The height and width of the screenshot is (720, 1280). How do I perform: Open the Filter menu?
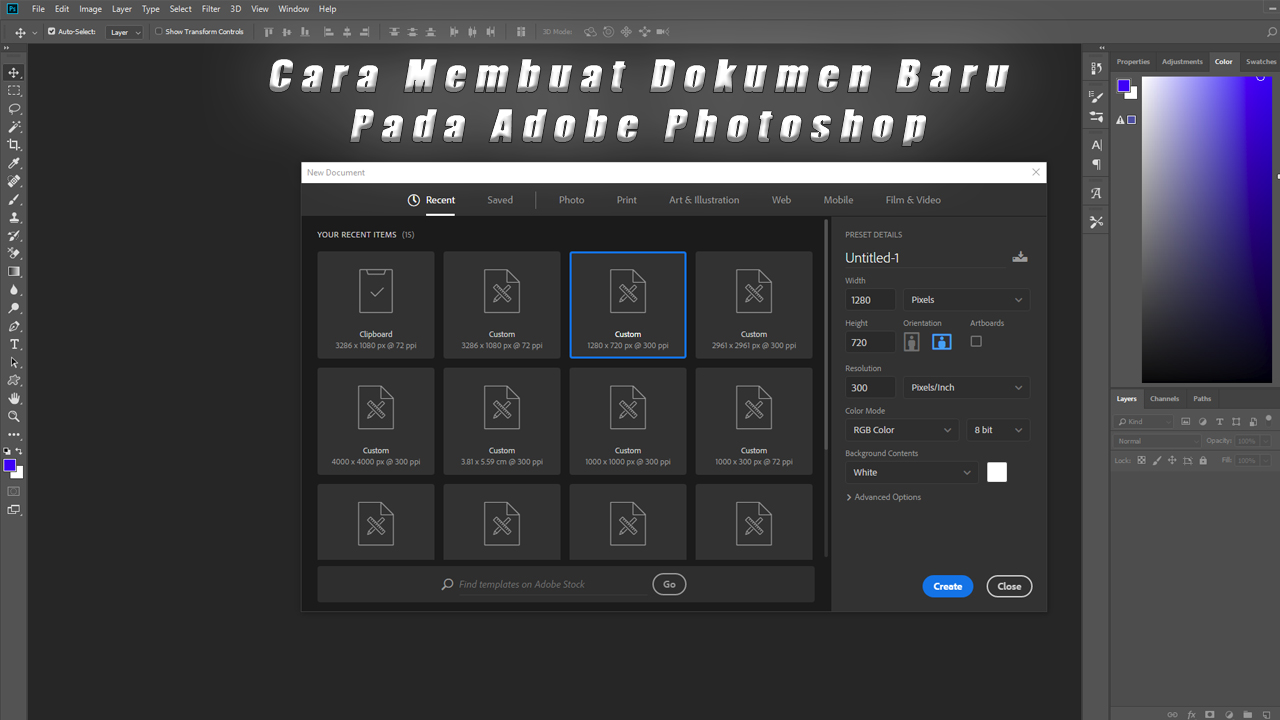(211, 9)
